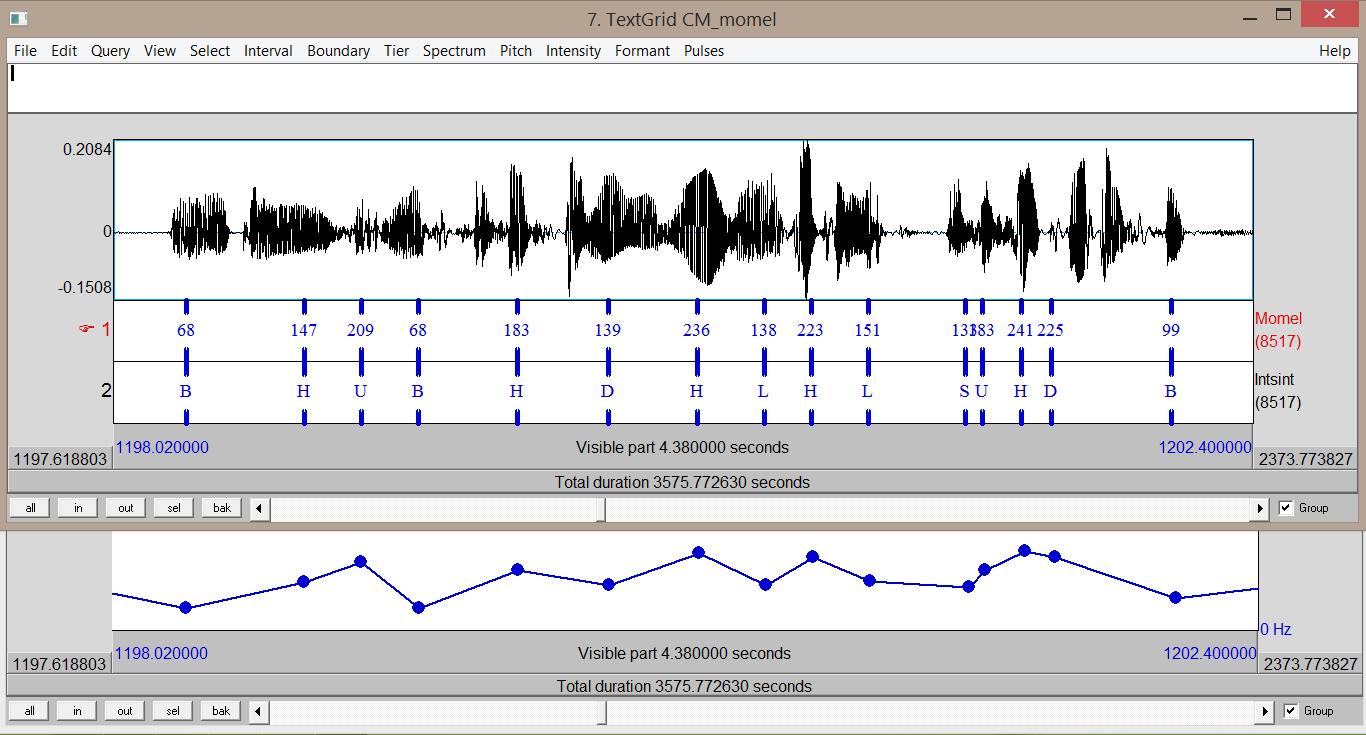Select Momel point labeled 209

click(361, 330)
